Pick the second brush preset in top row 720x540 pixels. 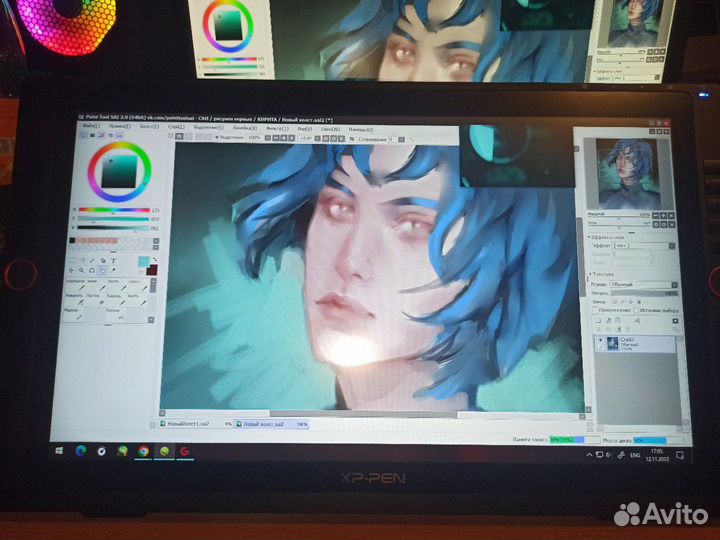(x=97, y=286)
